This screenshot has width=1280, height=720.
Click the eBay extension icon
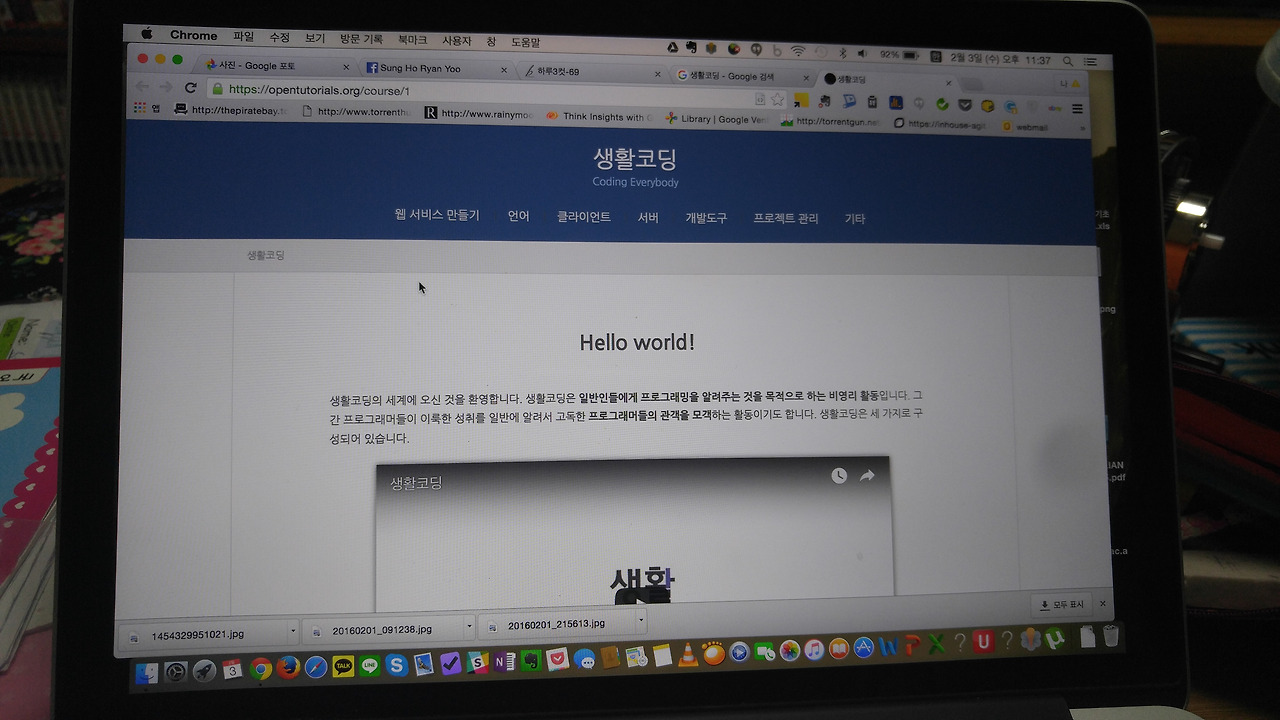coord(1053,107)
